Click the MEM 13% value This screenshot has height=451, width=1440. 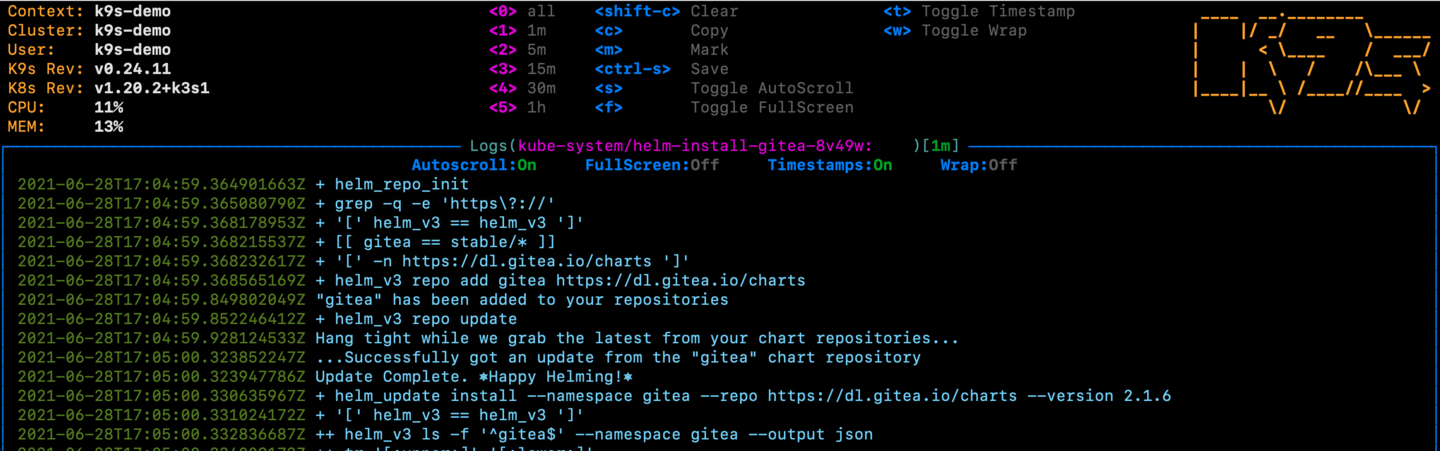[x=109, y=127]
